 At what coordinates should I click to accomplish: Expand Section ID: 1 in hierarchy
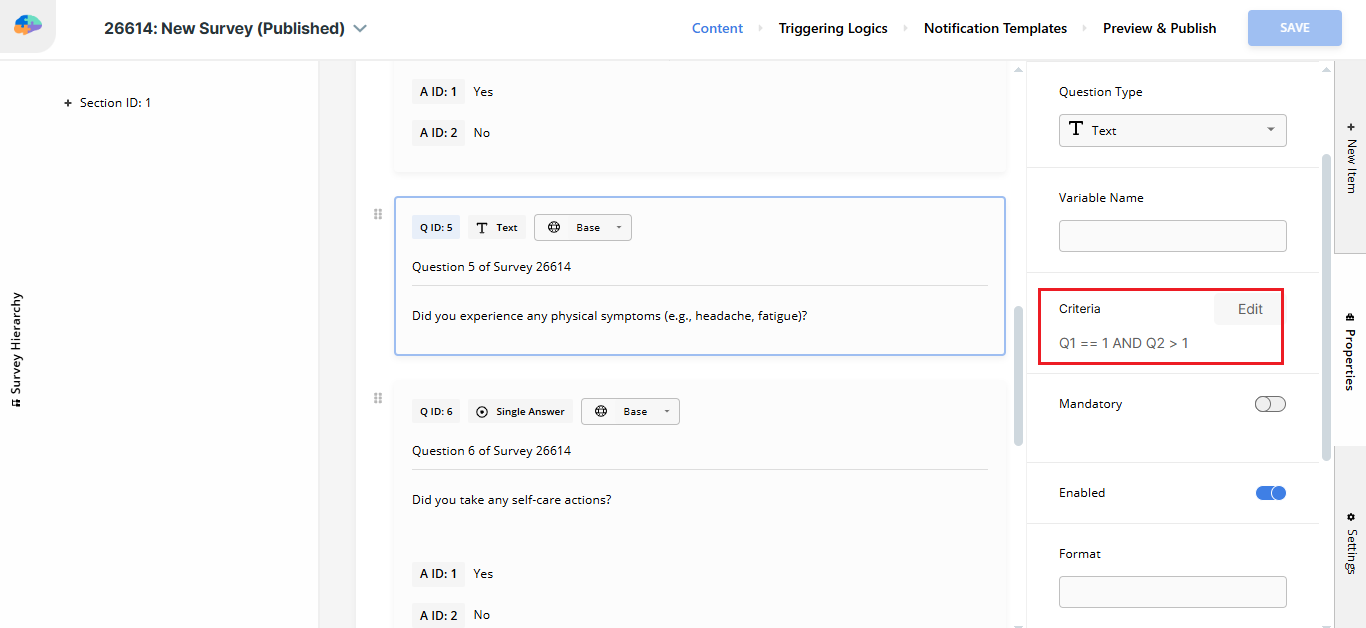pyautogui.click(x=68, y=103)
